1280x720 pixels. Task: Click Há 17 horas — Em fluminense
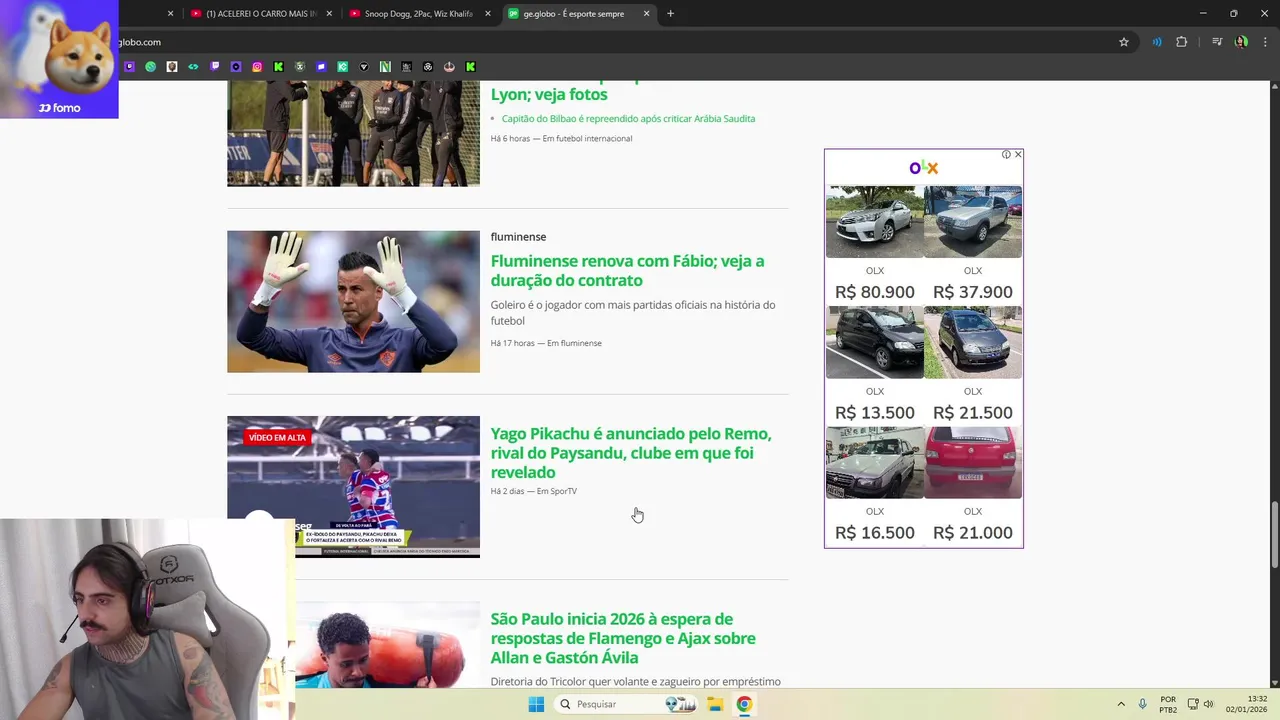[546, 343]
